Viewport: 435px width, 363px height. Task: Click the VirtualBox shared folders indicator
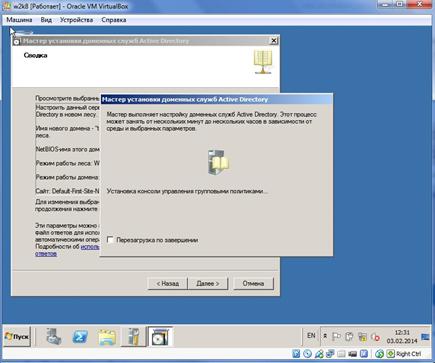click(x=341, y=354)
